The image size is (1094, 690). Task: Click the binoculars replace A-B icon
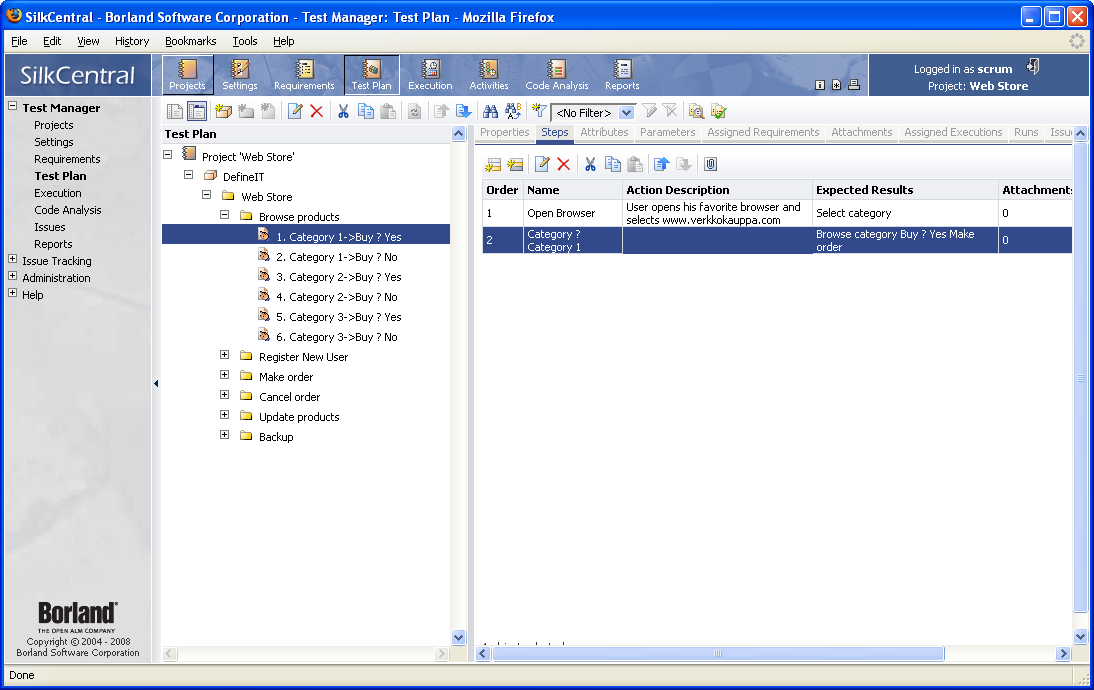pyautogui.click(x=513, y=111)
